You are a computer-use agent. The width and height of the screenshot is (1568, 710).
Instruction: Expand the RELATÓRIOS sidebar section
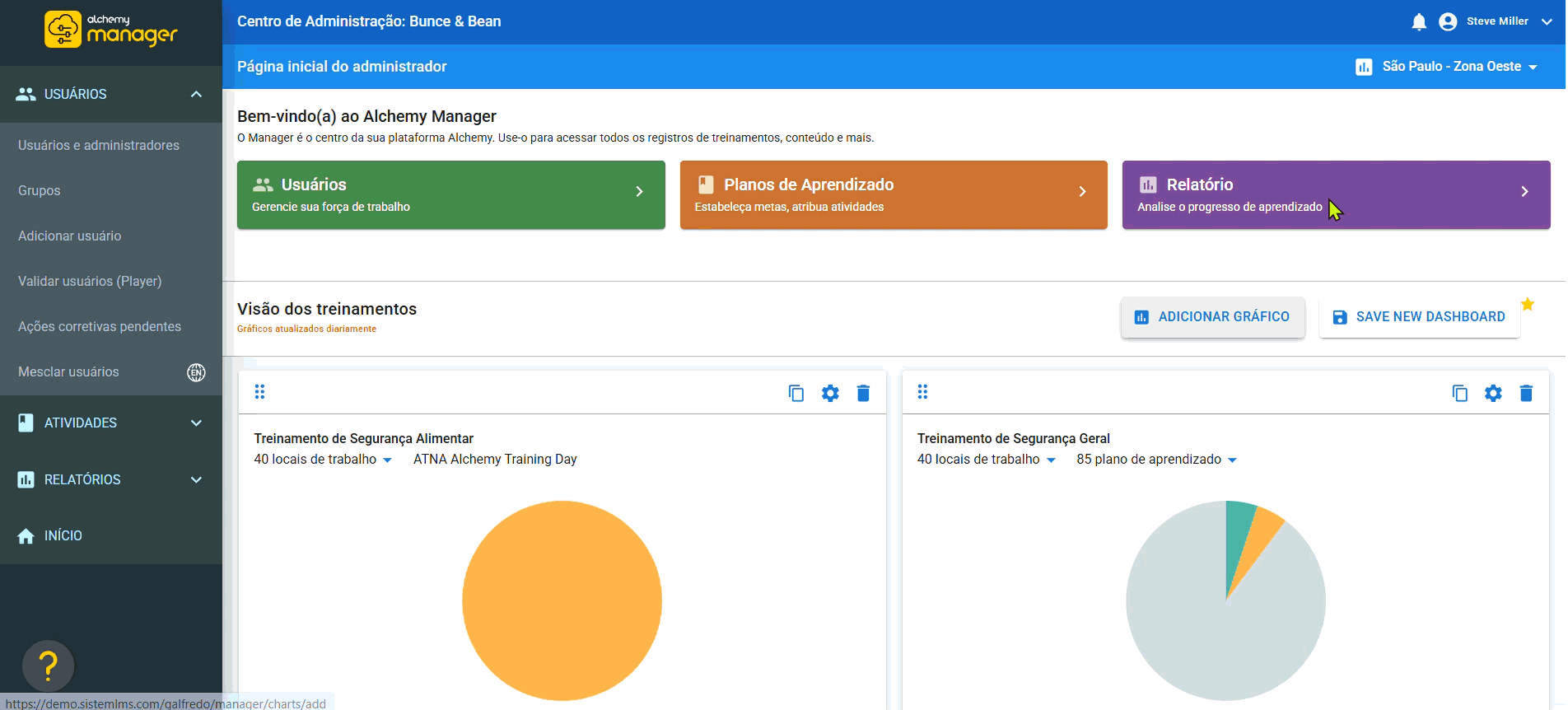[x=196, y=479]
